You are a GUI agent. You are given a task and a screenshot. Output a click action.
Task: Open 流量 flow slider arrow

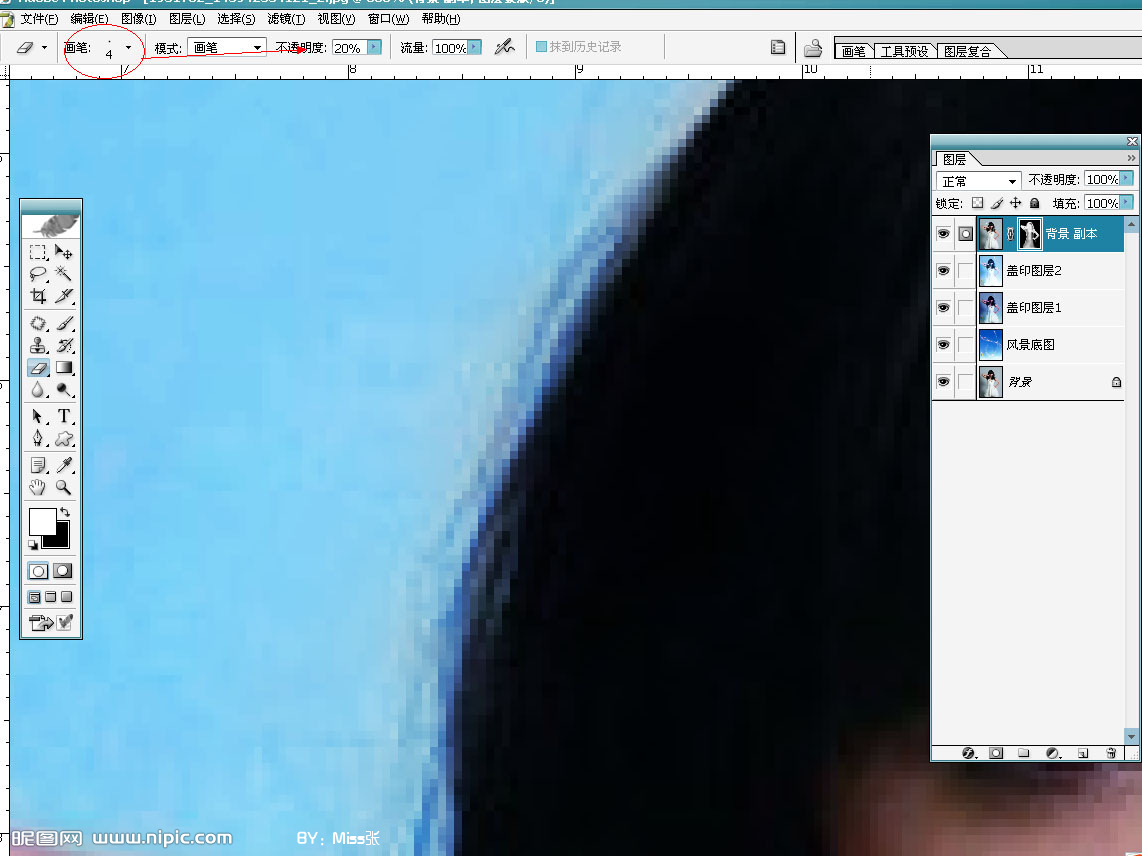coord(474,47)
